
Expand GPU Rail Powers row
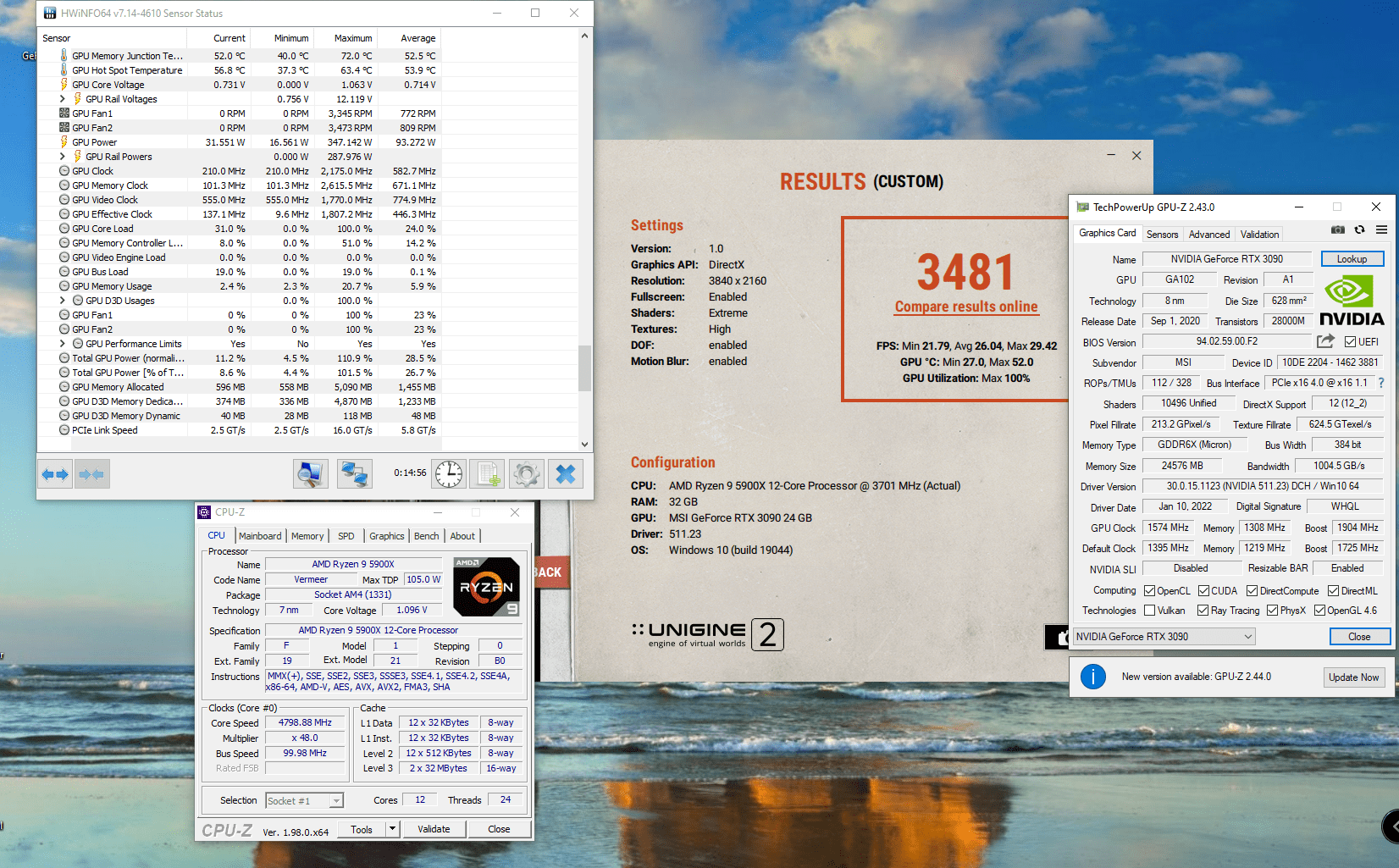[63, 157]
